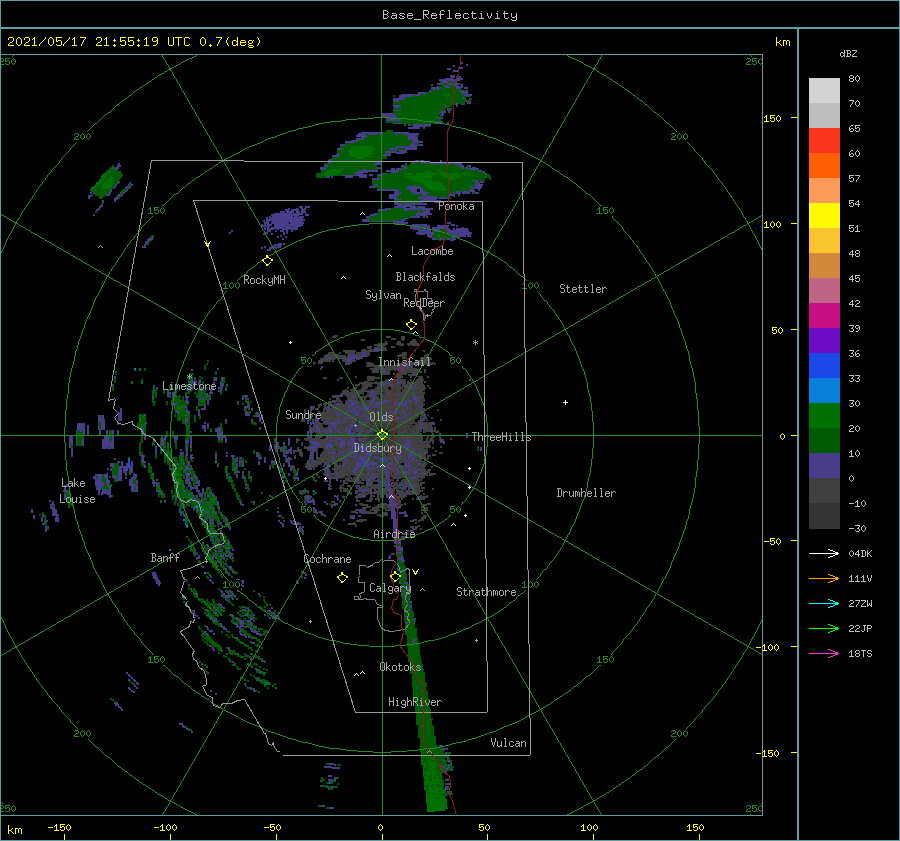Click the dBZ legend heading
Screen dimensions: 900x841
tap(848, 54)
